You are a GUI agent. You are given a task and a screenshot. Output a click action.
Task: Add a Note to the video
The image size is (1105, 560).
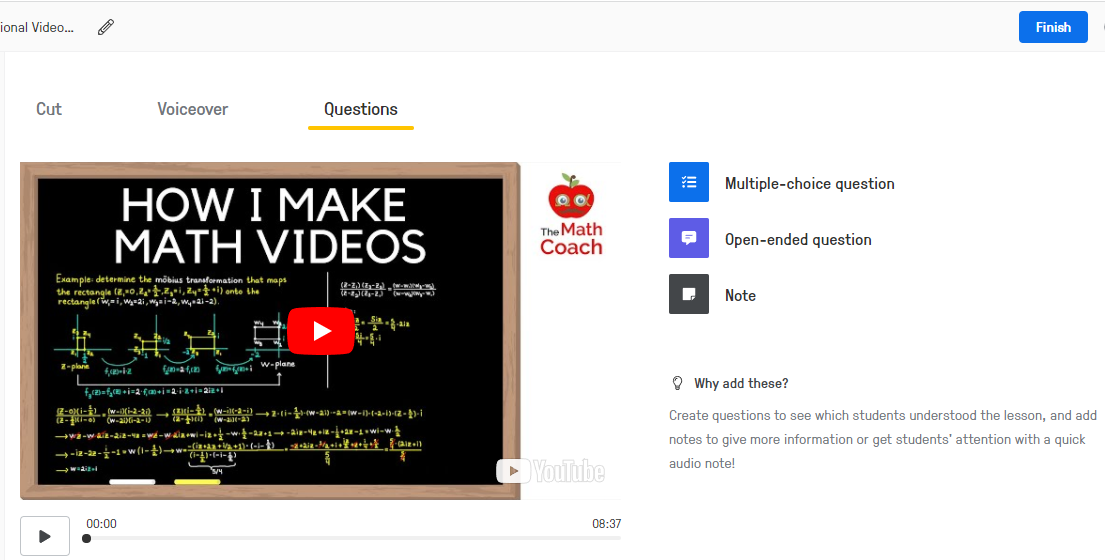point(740,296)
